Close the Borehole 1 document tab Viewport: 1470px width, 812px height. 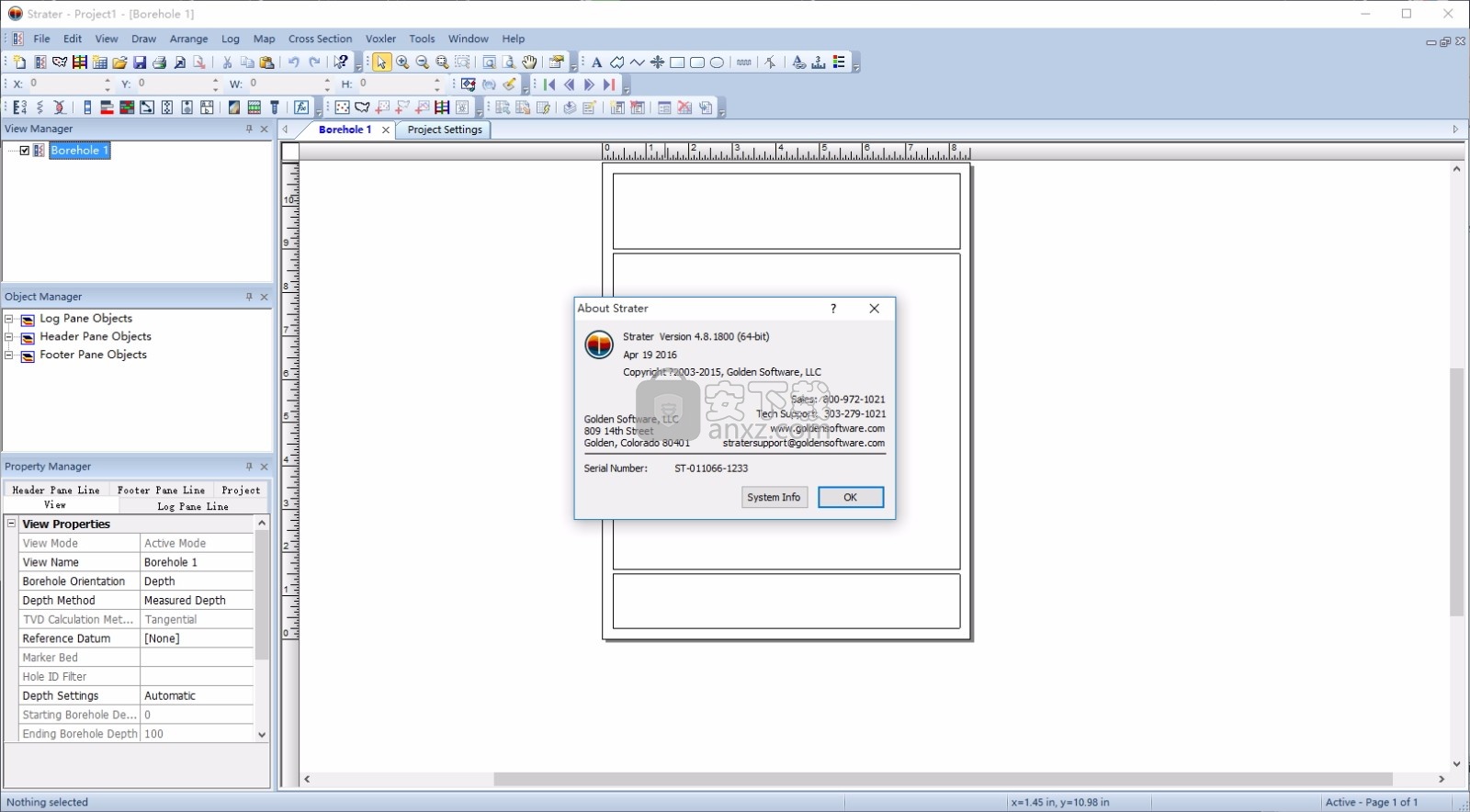386,130
